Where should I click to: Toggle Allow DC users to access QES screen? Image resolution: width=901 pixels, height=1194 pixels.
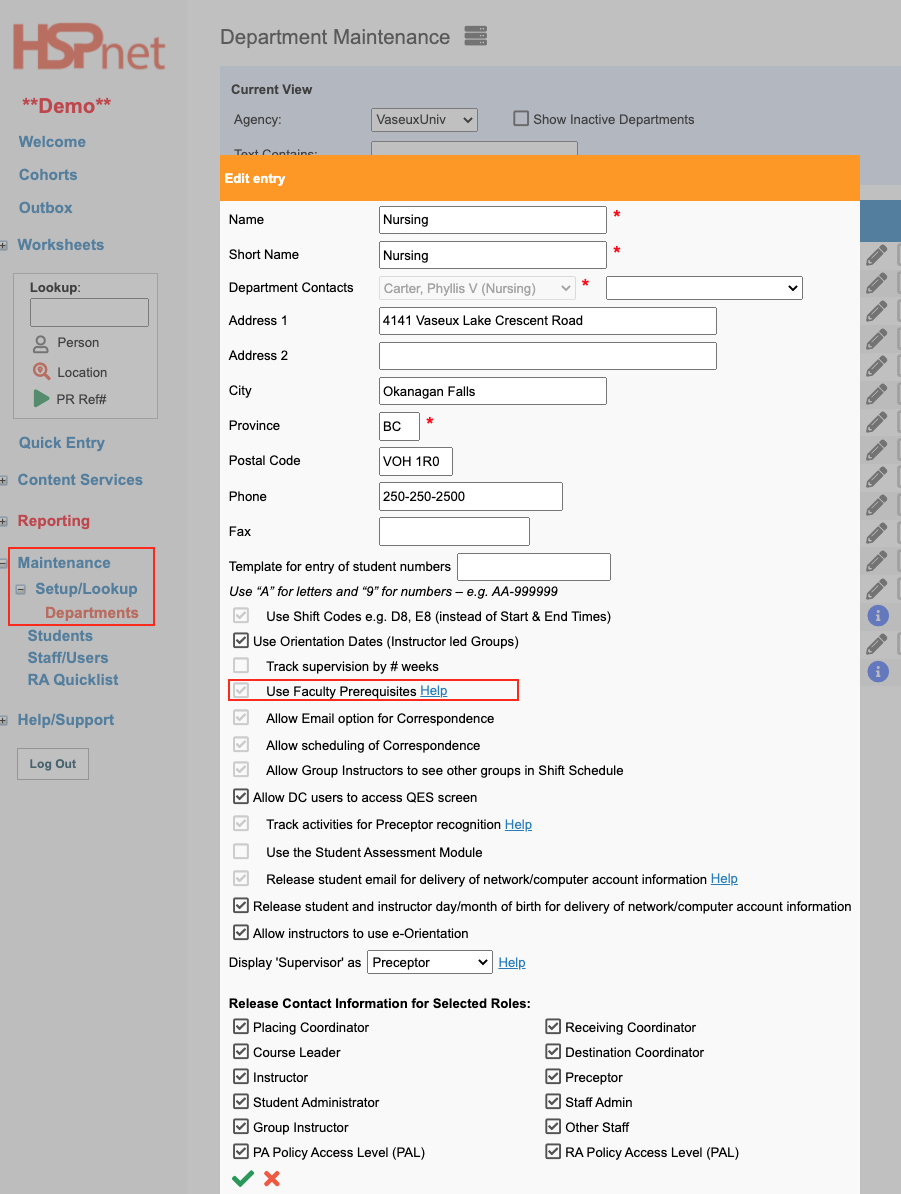click(x=241, y=797)
